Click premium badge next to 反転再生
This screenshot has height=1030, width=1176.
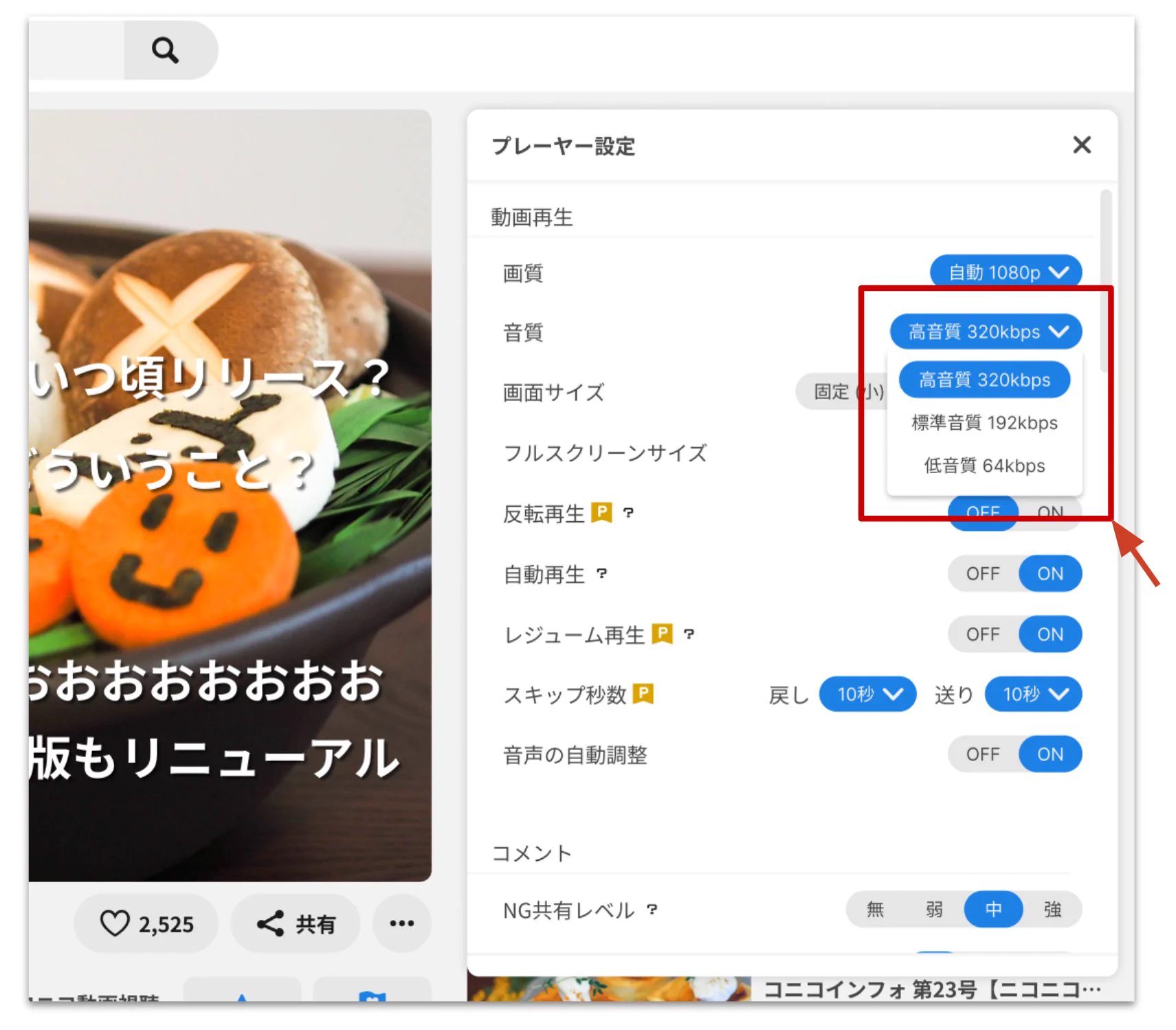point(601,513)
